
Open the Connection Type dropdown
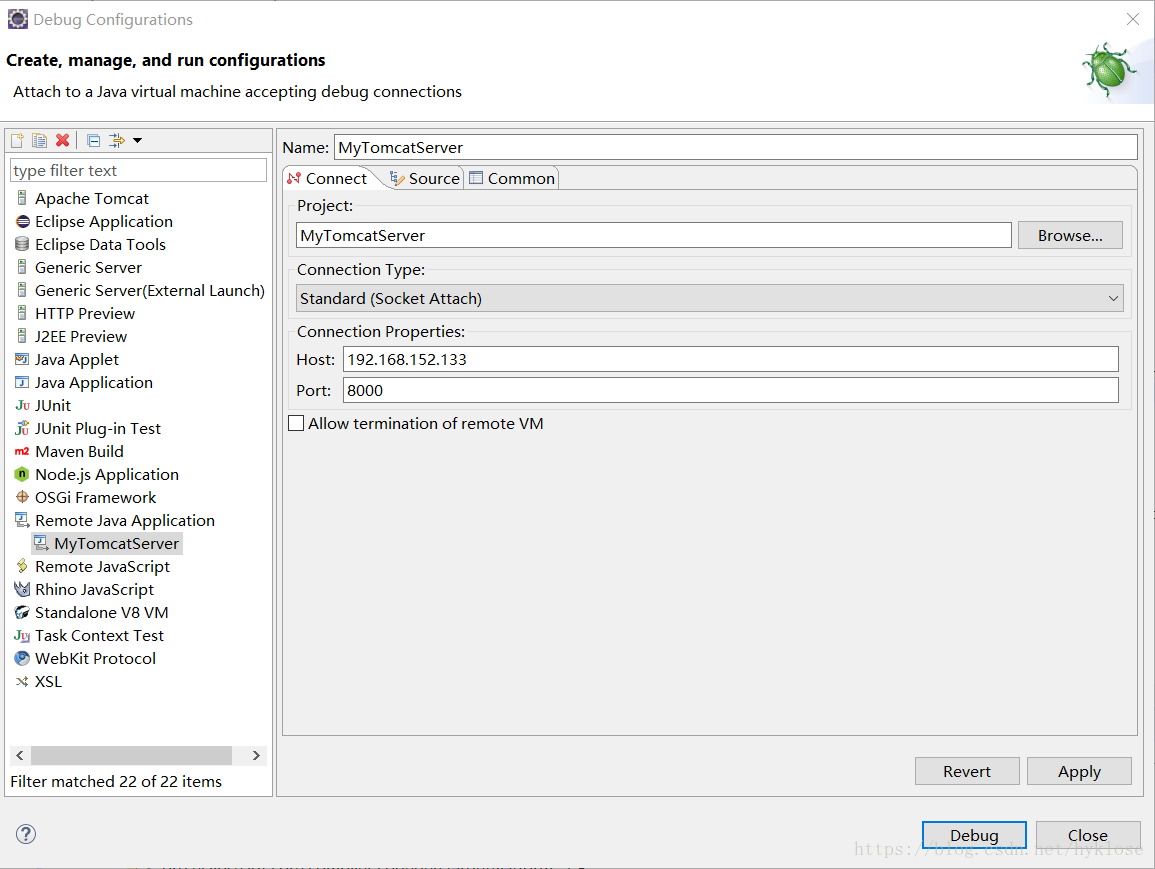709,298
